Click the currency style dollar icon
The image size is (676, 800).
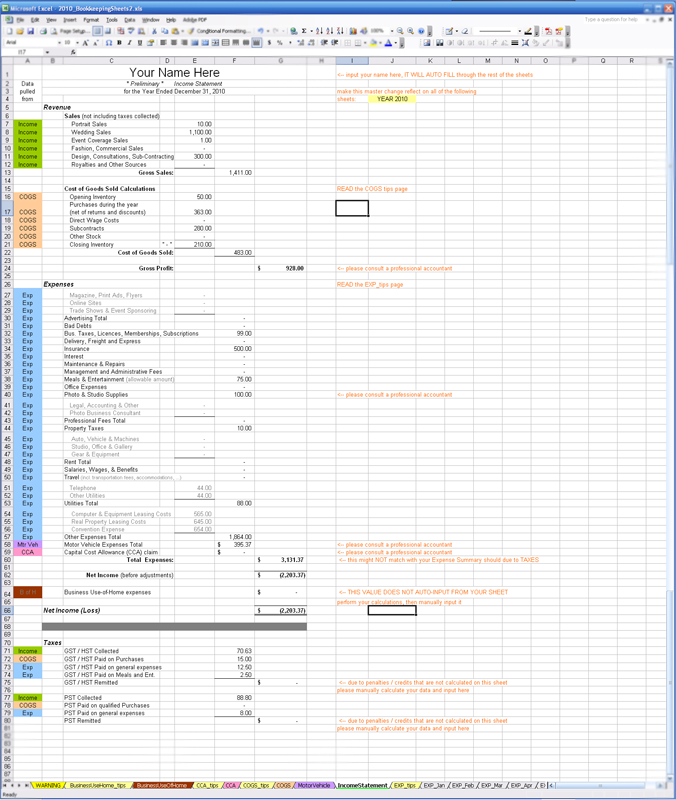(x=269, y=42)
